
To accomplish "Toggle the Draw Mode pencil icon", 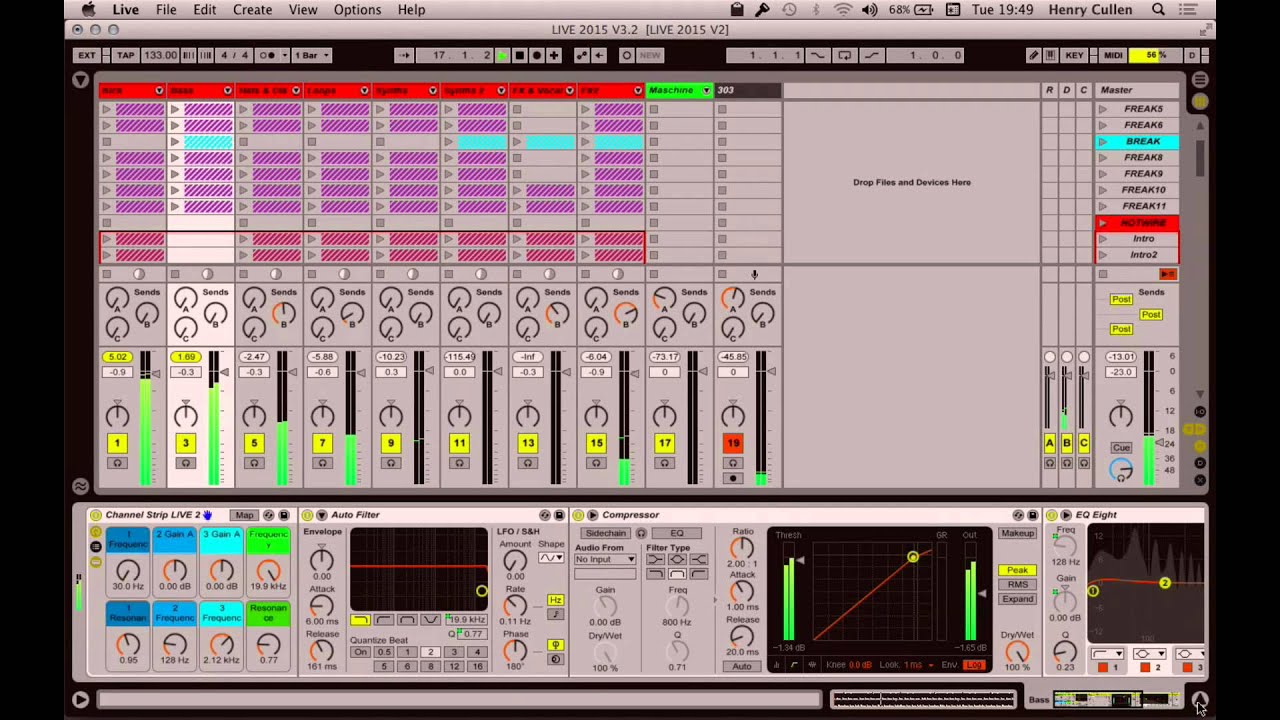I will [x=1034, y=55].
